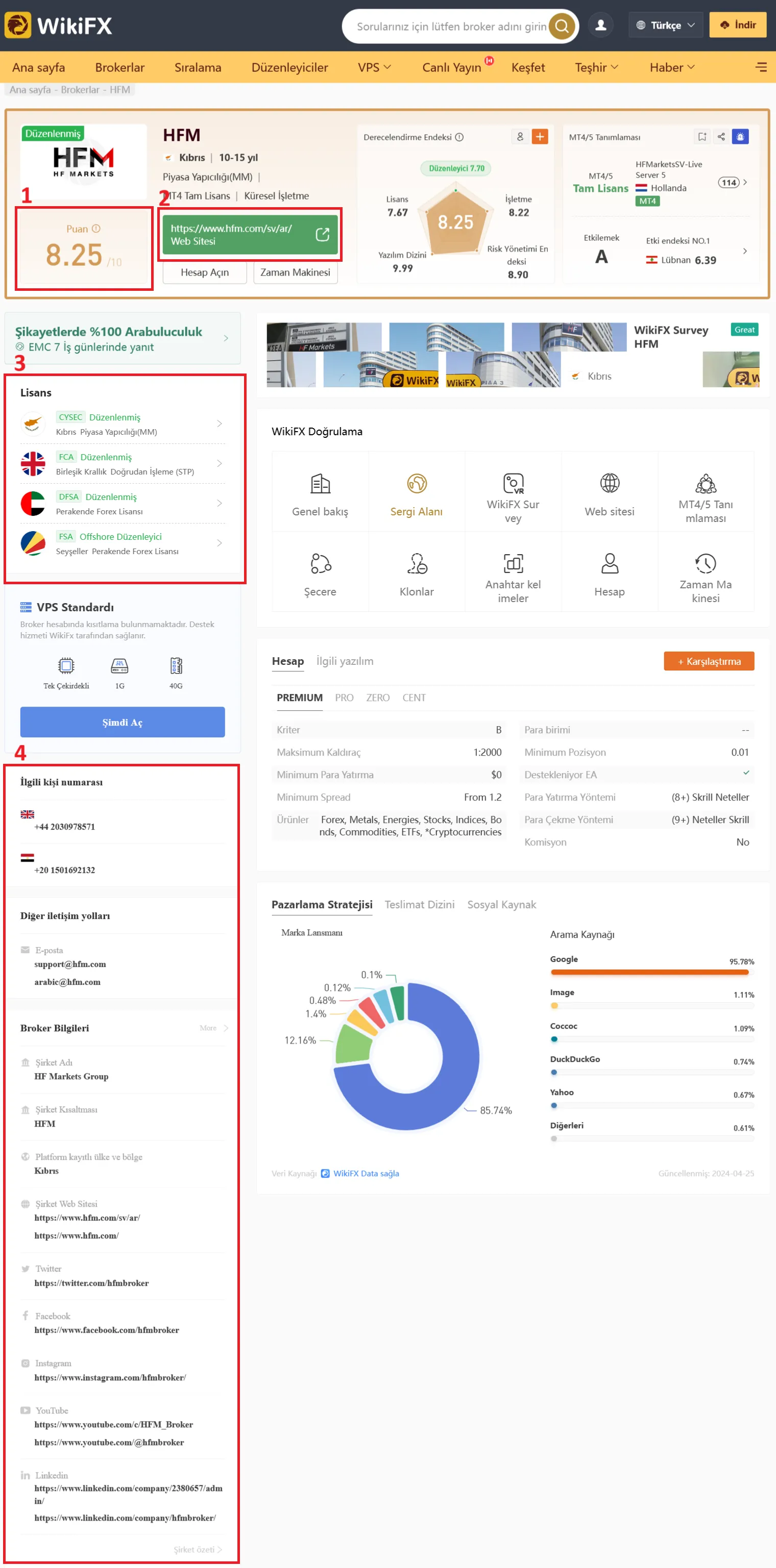776x1568 pixels.
Task: Expand the Haber menu in the nav bar
Action: [672, 67]
